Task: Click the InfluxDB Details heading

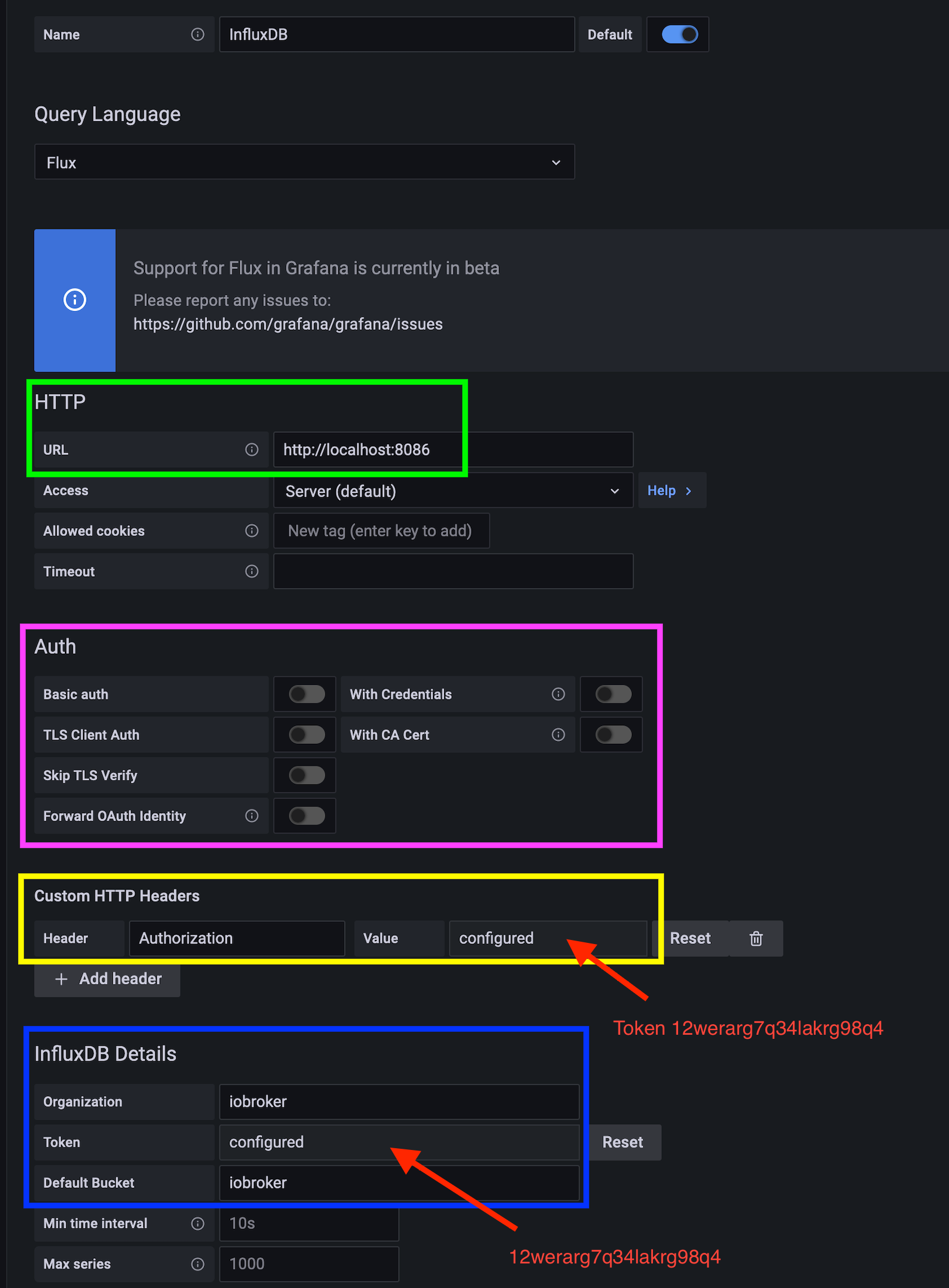Action: [105, 1053]
